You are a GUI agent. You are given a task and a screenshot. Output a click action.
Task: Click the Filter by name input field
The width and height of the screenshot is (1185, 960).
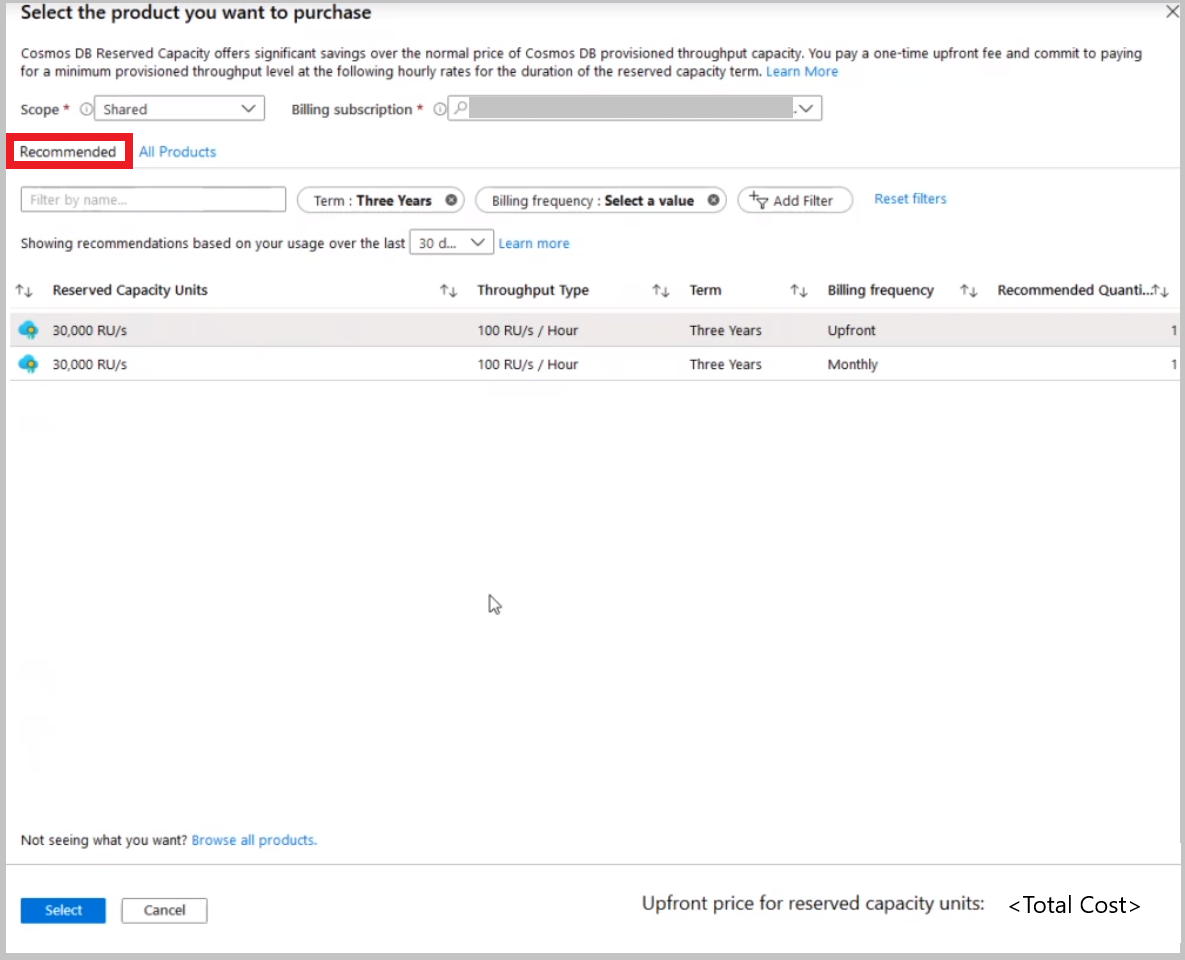153,200
